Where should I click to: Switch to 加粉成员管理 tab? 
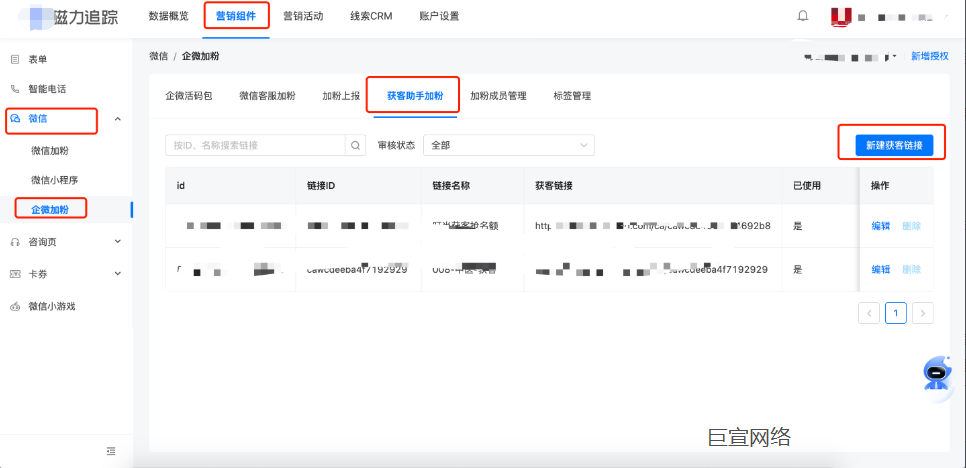(x=498, y=95)
